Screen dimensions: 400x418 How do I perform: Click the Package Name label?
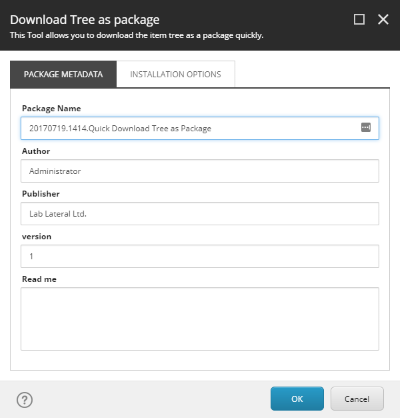(x=51, y=108)
